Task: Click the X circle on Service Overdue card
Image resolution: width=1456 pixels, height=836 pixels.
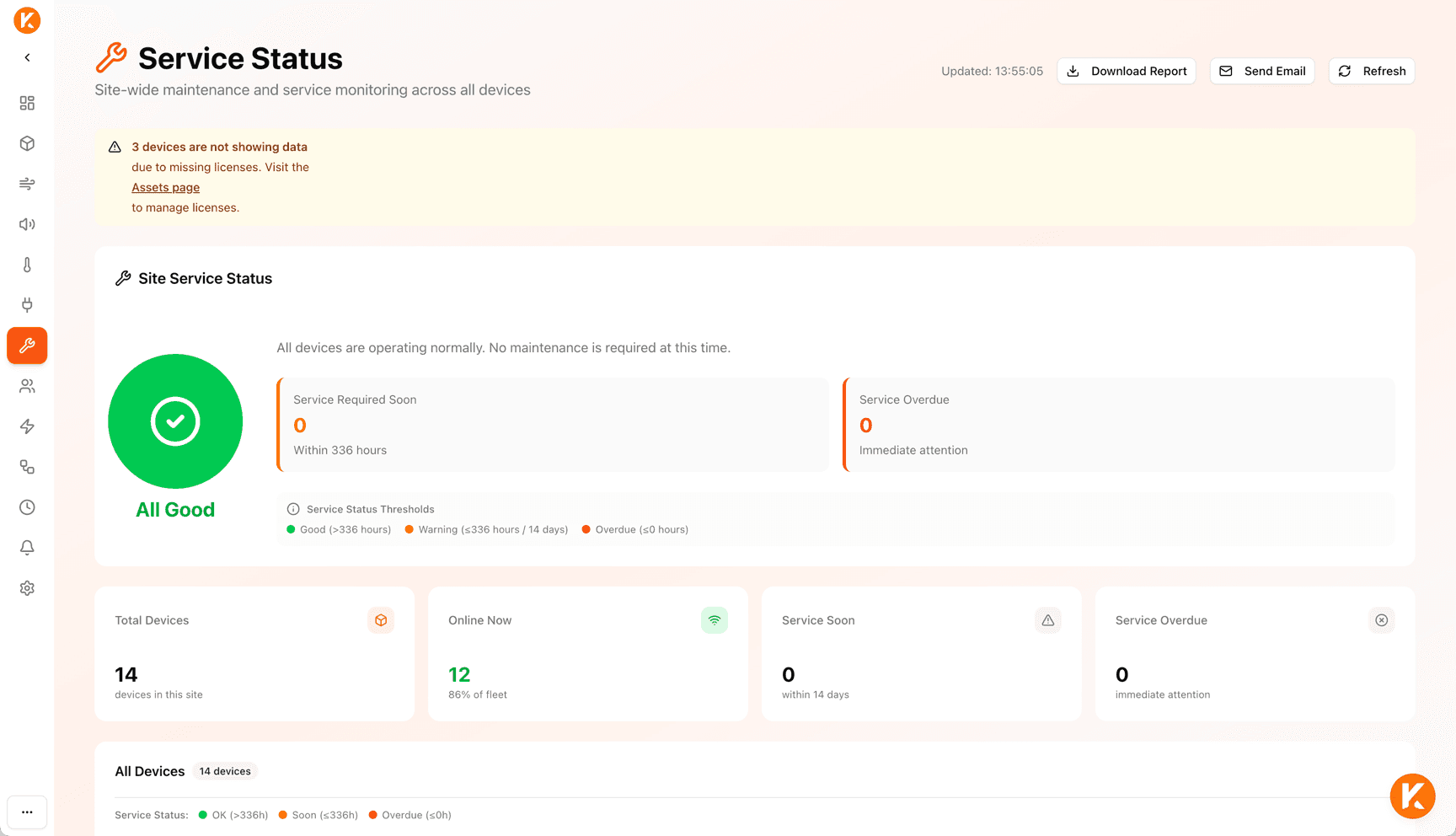Action: 1382,620
